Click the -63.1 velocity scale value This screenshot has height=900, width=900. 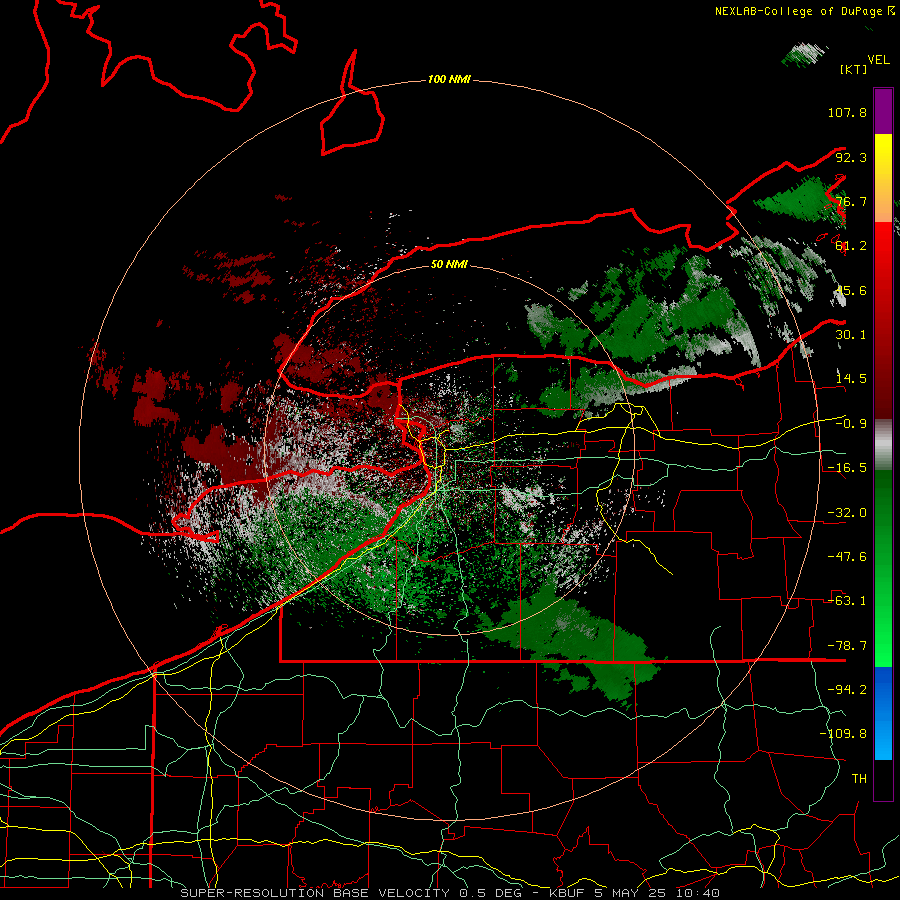pyautogui.click(x=847, y=601)
